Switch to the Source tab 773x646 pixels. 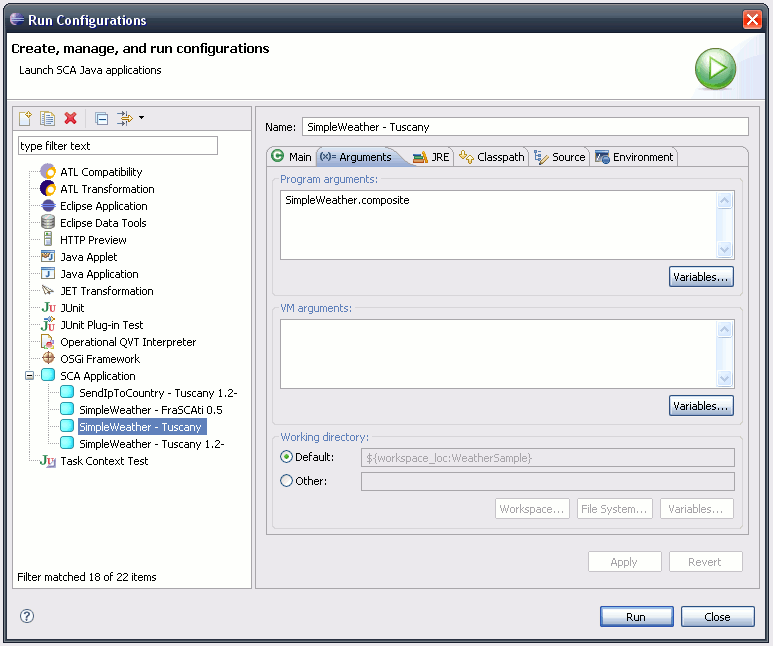(x=560, y=157)
